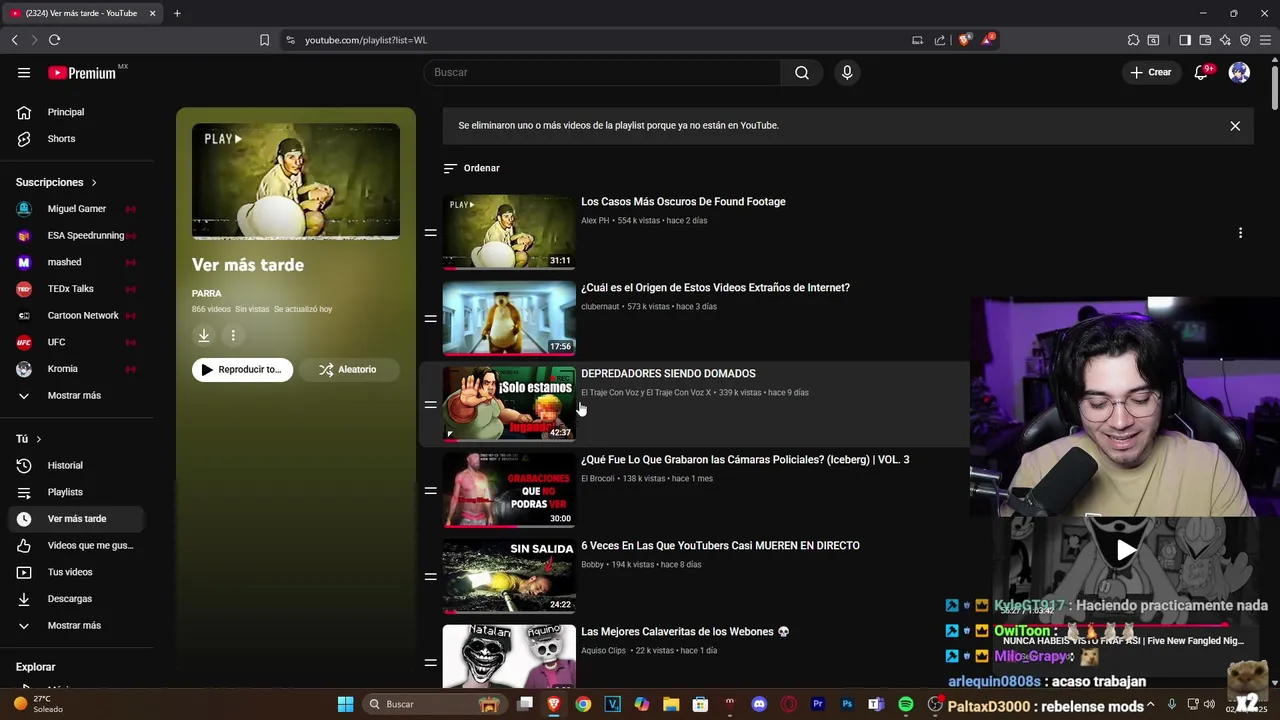The width and height of the screenshot is (1280, 720).
Task: Open Tus videos in sidebar
Action: (x=72, y=572)
